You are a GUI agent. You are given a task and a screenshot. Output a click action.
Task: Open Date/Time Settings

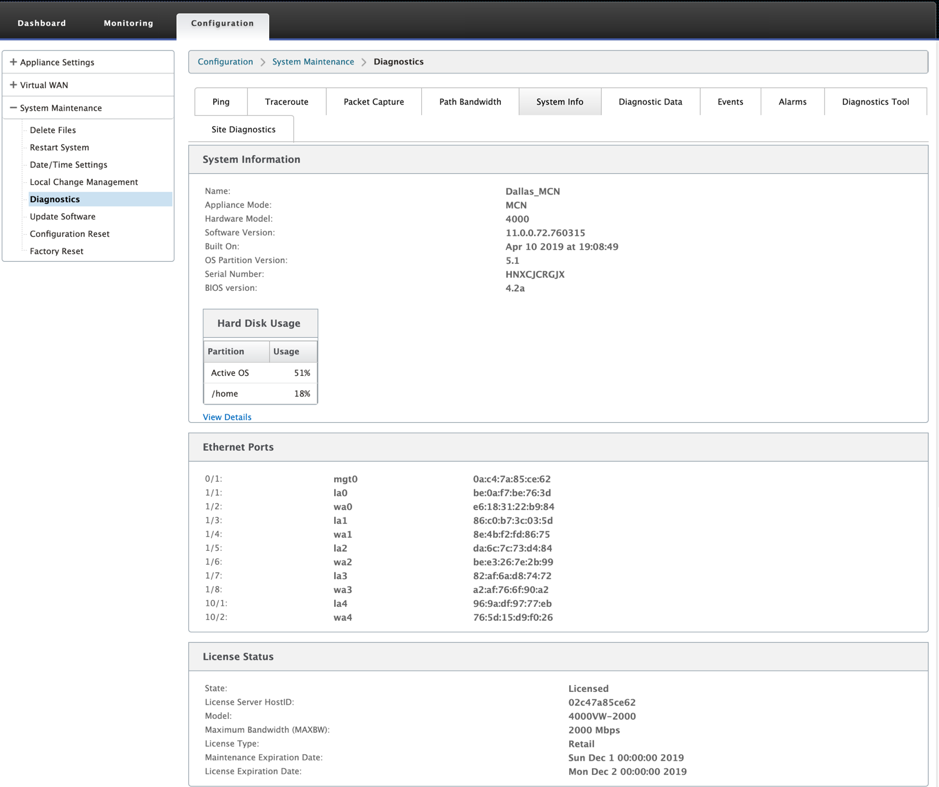69,165
